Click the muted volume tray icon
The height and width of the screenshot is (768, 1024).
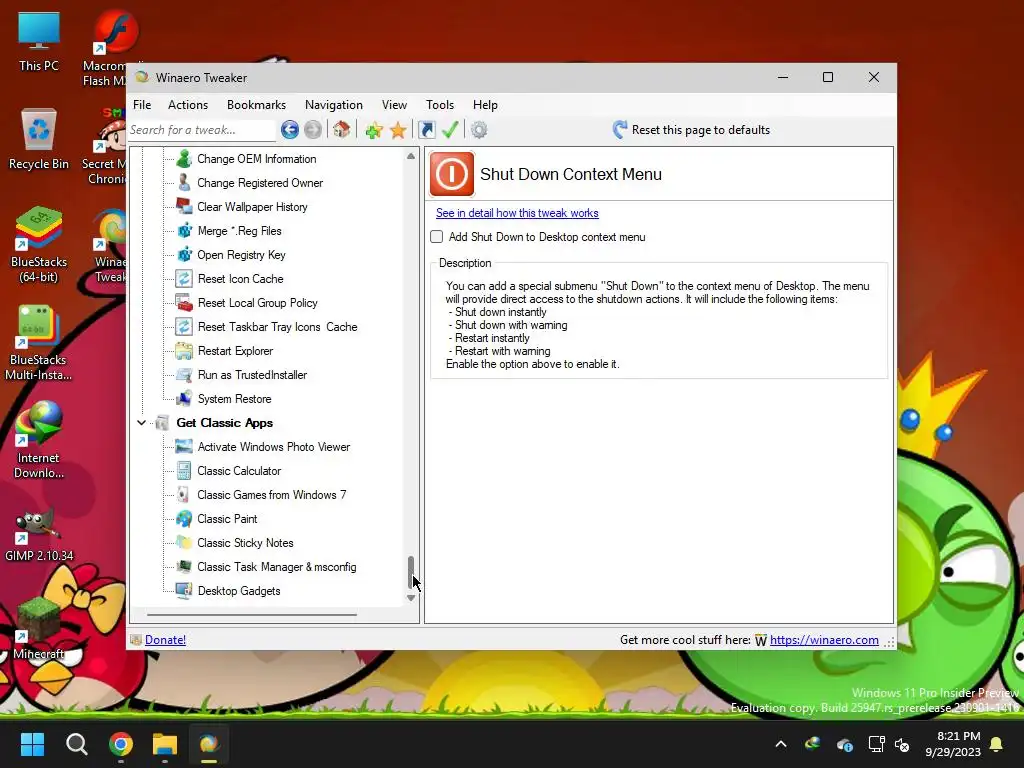[902, 744]
